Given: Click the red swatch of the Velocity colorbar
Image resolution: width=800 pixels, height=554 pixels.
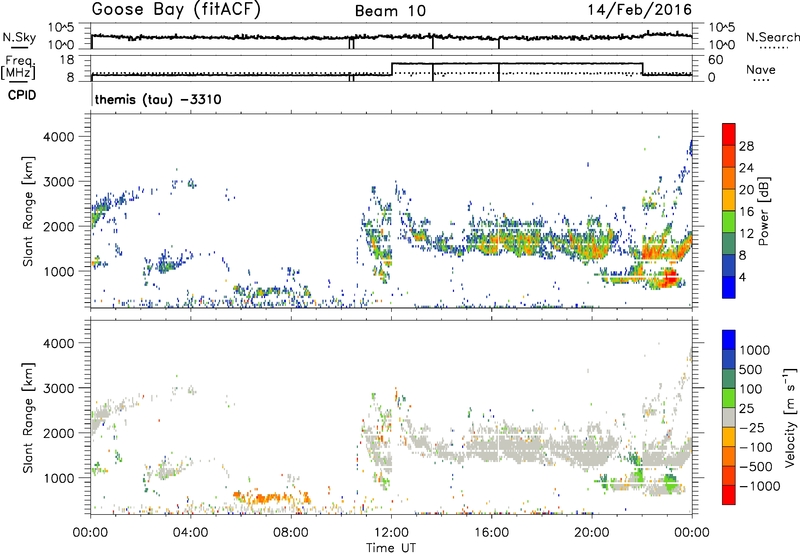Looking at the screenshot, I should click(x=729, y=495).
